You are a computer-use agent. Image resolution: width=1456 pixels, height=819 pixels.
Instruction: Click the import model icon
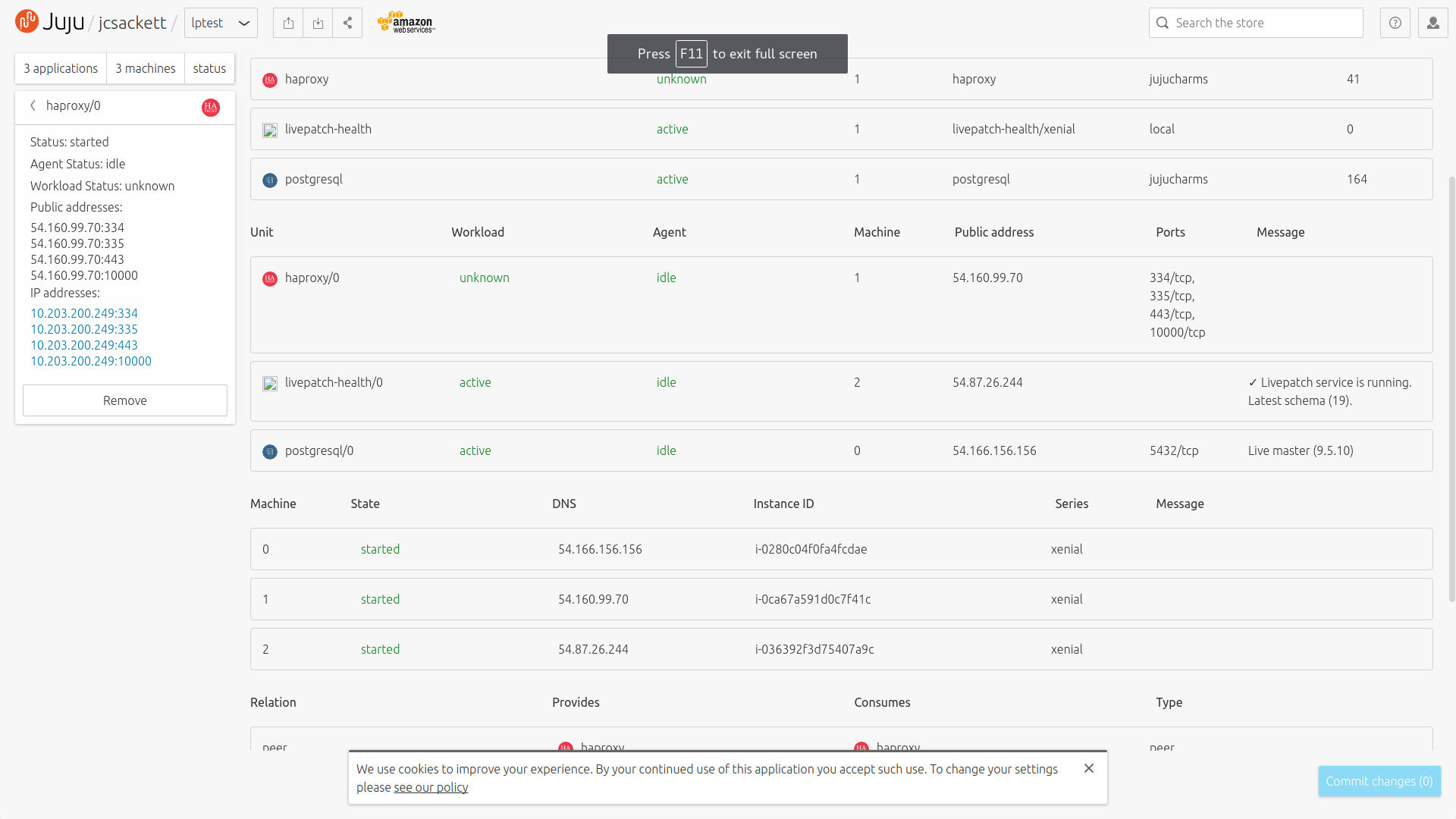click(x=318, y=23)
